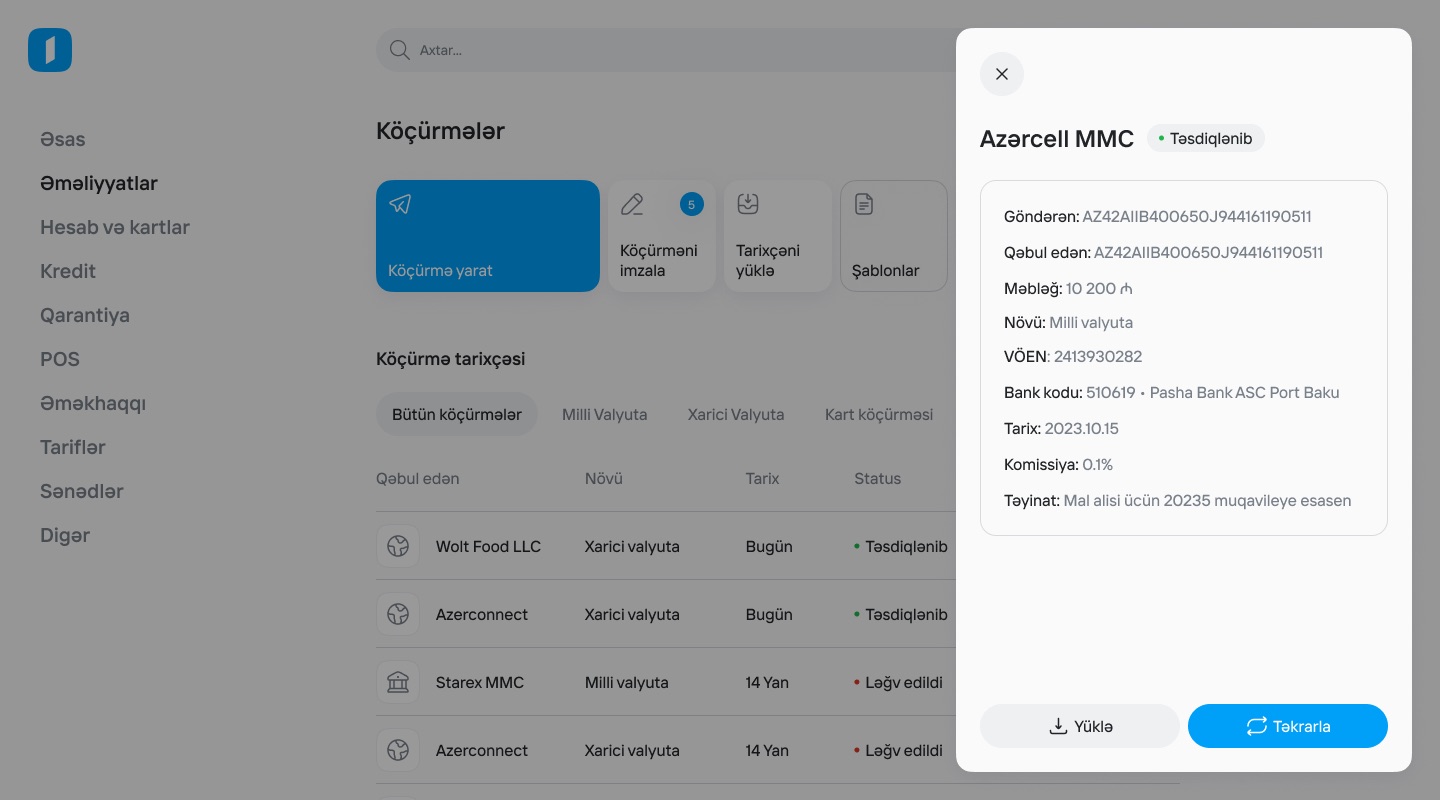The image size is (1440, 800).
Task: Click the Starex MMC recipient name
Action: pos(480,683)
